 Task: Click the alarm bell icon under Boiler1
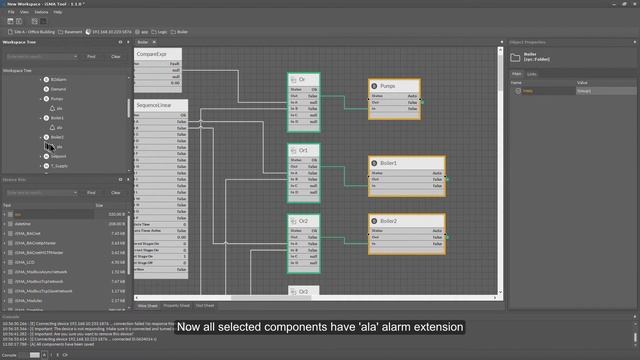(52, 127)
